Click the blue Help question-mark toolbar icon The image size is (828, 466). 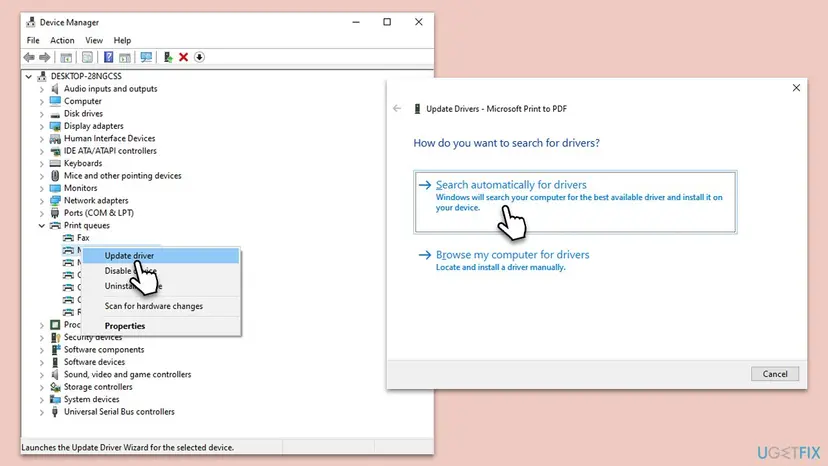108,57
